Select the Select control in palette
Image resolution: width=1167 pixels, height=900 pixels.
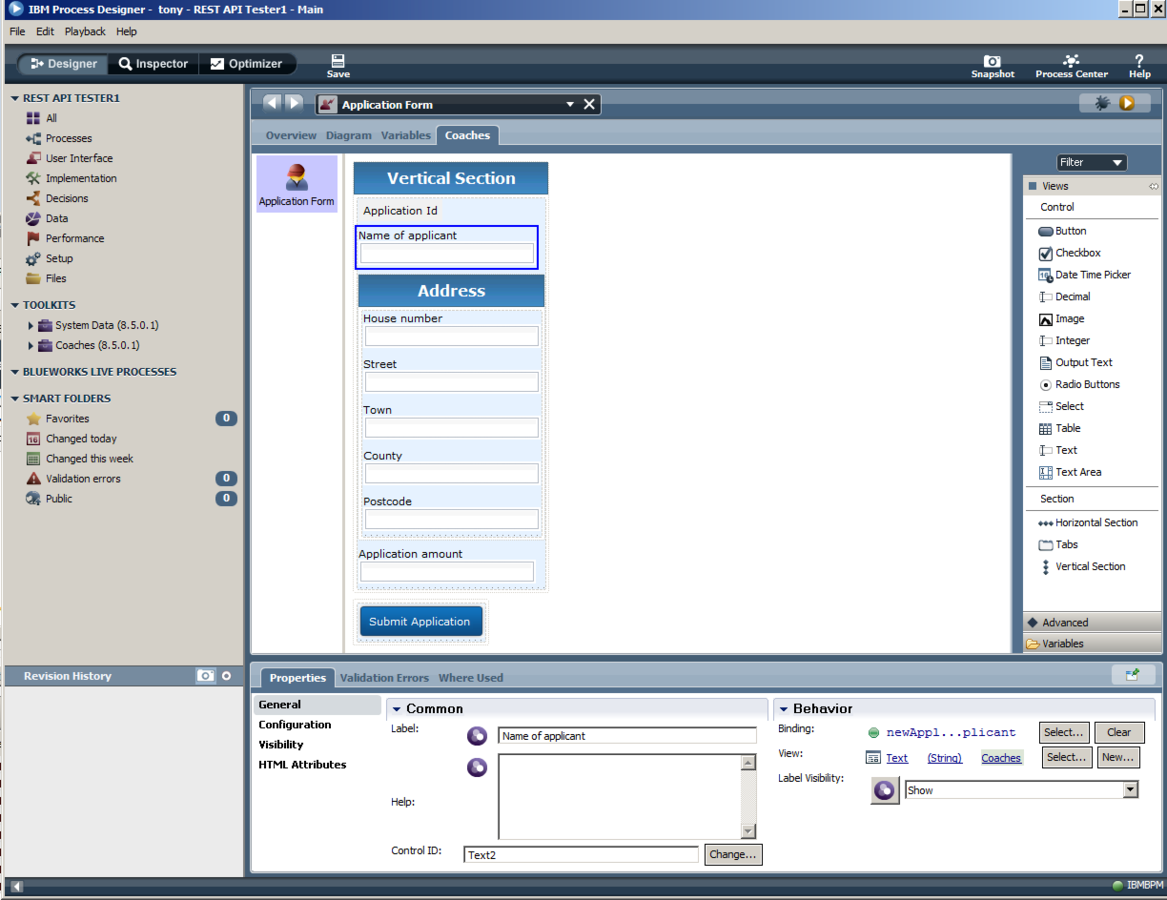click(x=1061, y=406)
